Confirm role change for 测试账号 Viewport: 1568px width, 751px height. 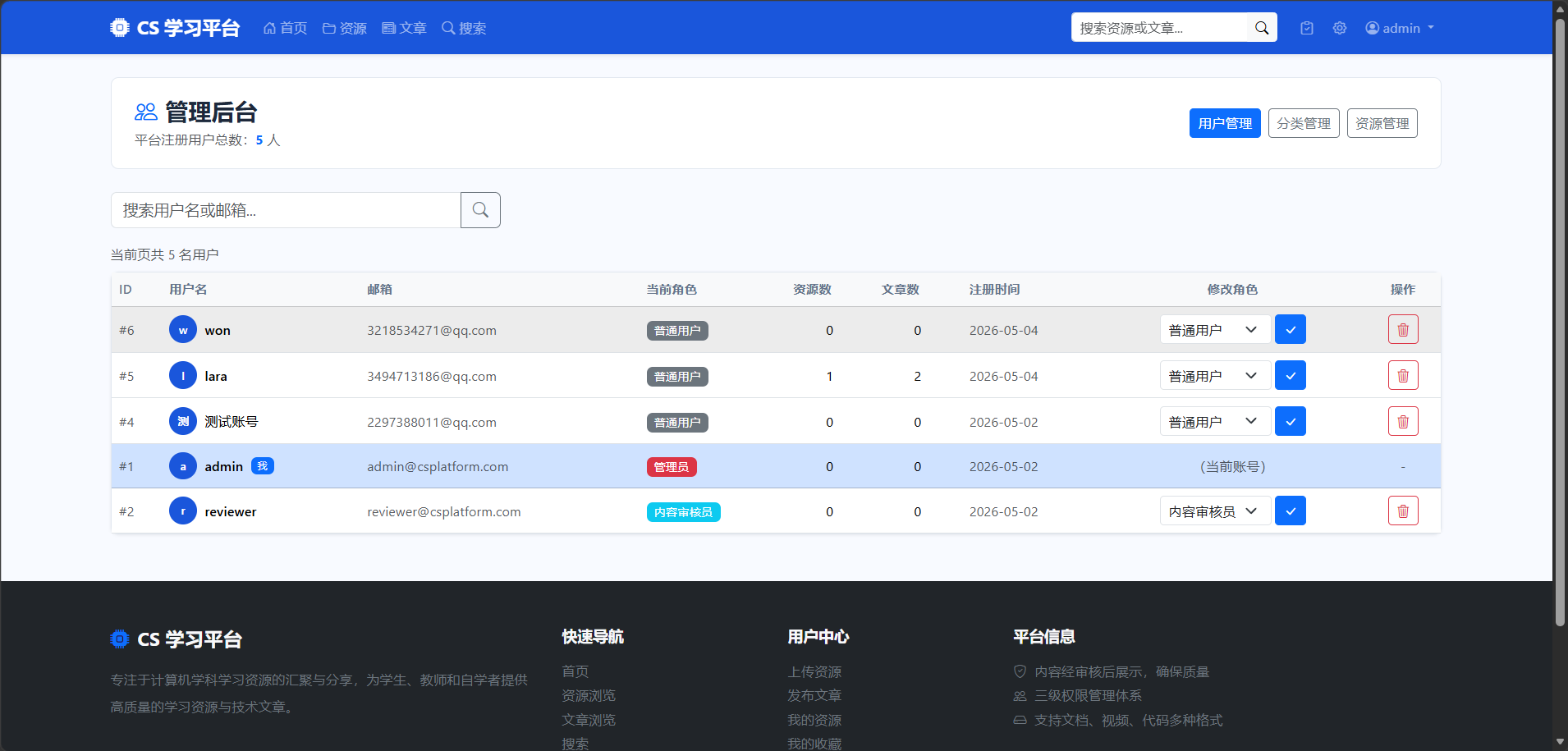[1291, 422]
